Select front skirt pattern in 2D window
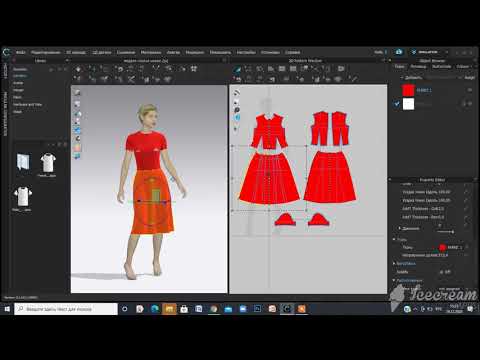The image size is (480, 360). (269, 178)
